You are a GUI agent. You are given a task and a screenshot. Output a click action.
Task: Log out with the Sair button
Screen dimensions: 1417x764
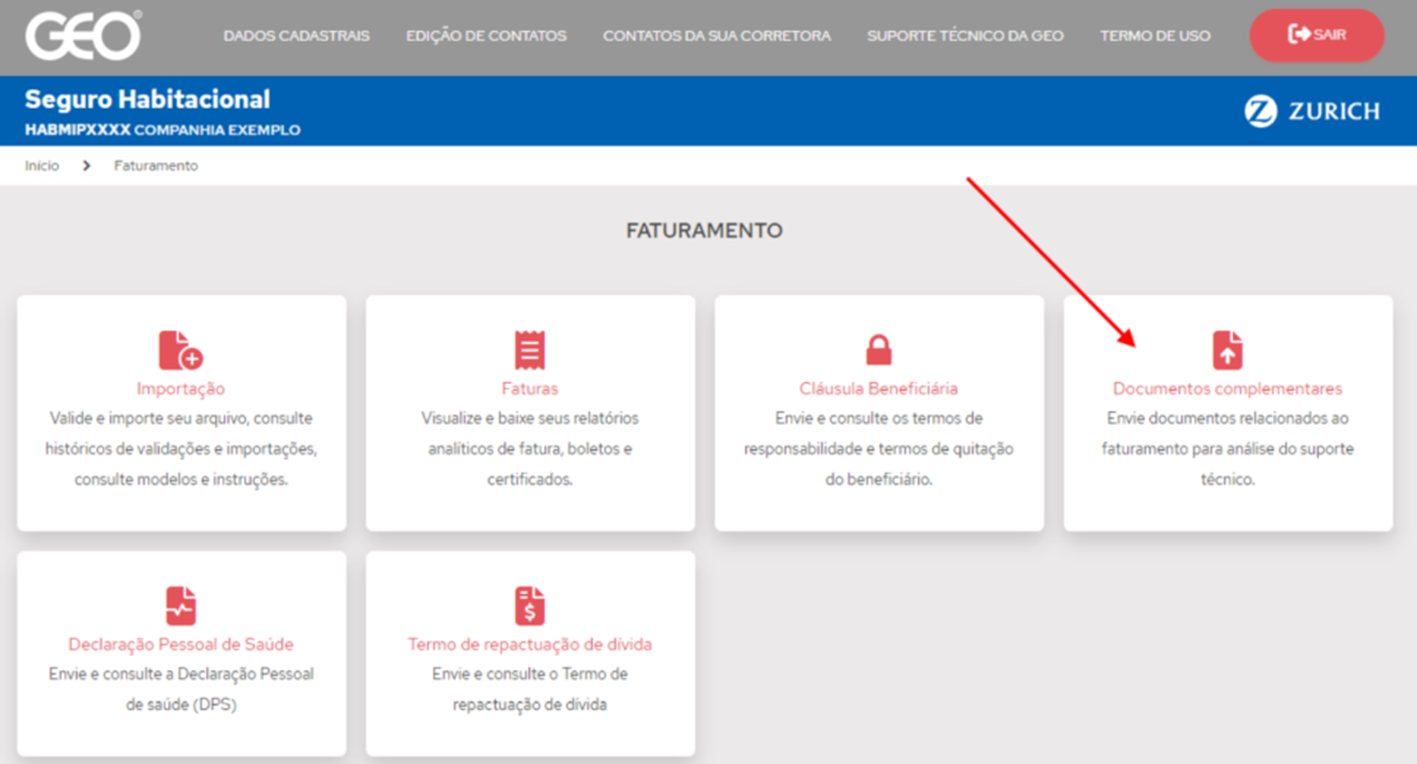pyautogui.click(x=1317, y=35)
